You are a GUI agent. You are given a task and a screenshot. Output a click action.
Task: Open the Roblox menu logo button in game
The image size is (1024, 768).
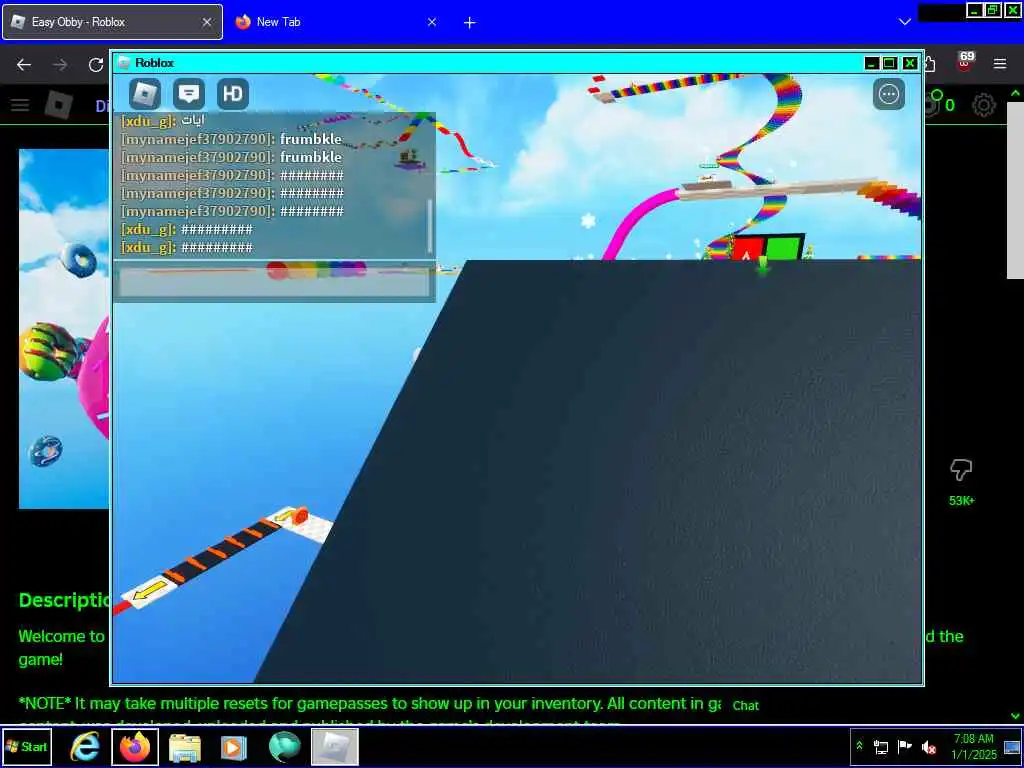144,93
